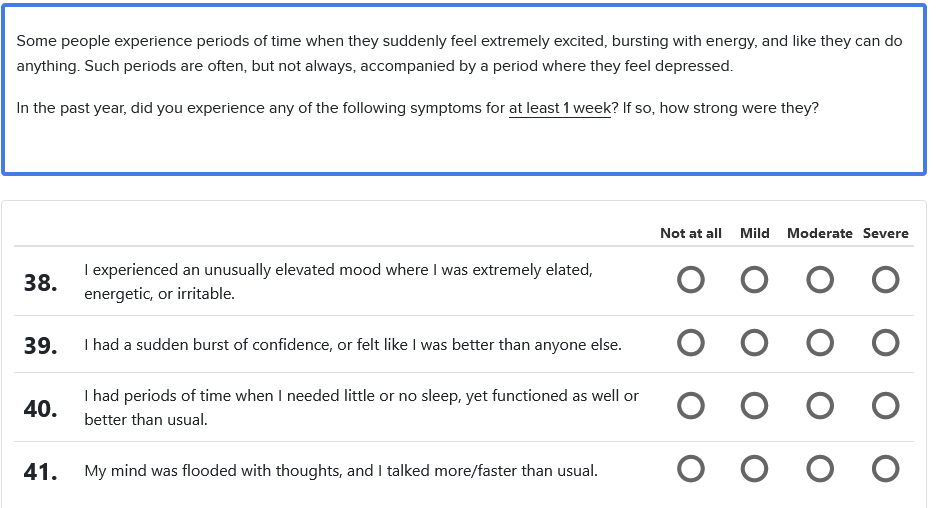Mark 'Moderate' for elevated mood question 38

[x=820, y=280]
